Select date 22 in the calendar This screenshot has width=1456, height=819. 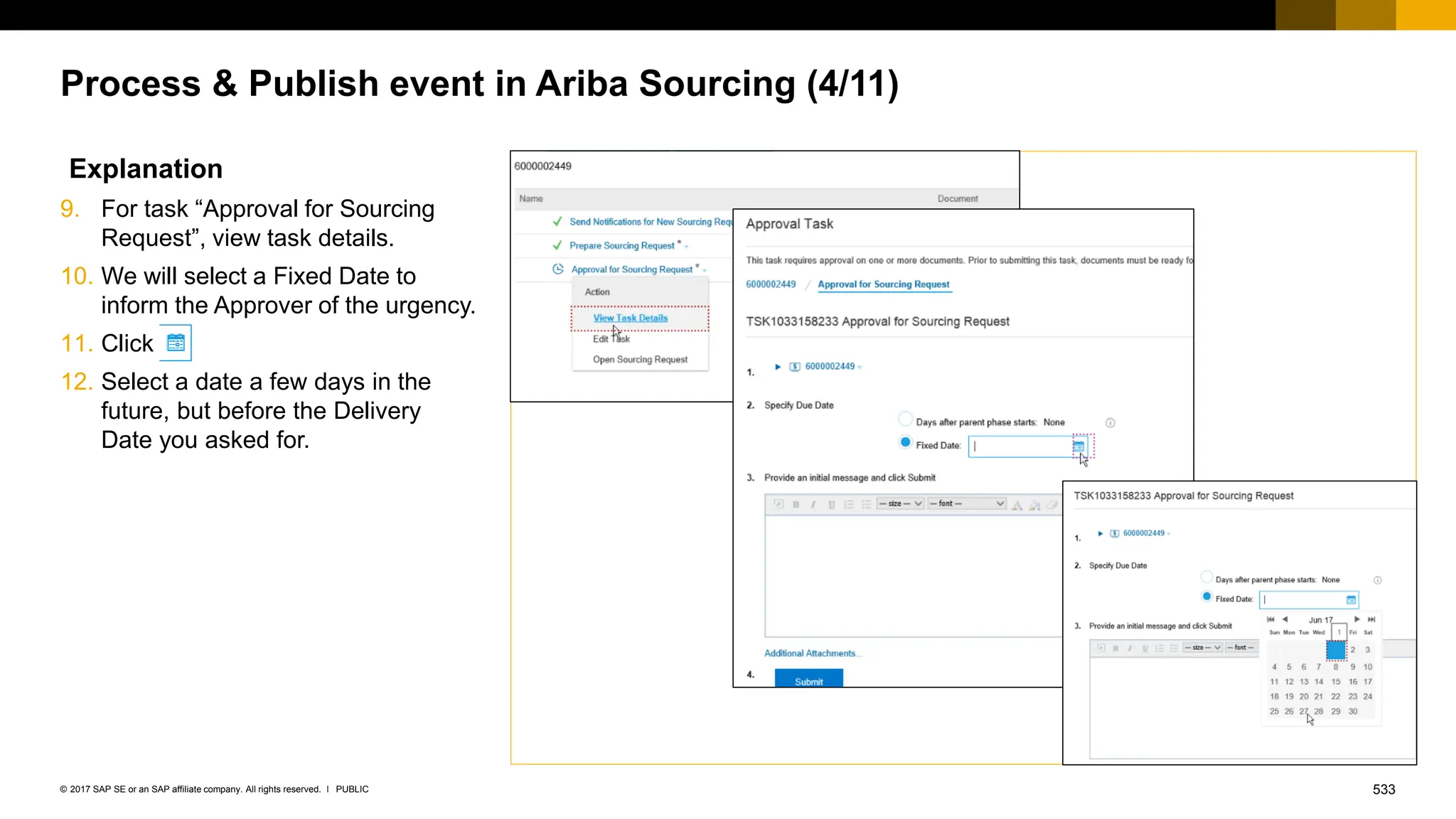click(1336, 697)
